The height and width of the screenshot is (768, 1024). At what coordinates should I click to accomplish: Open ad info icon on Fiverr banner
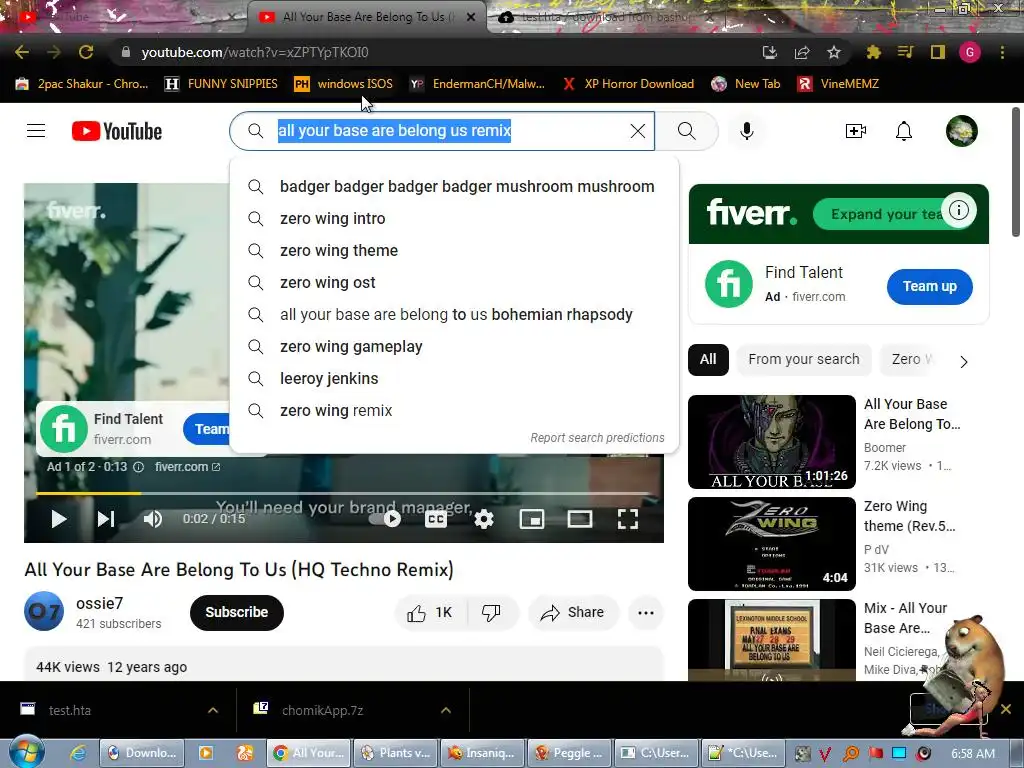(958, 210)
